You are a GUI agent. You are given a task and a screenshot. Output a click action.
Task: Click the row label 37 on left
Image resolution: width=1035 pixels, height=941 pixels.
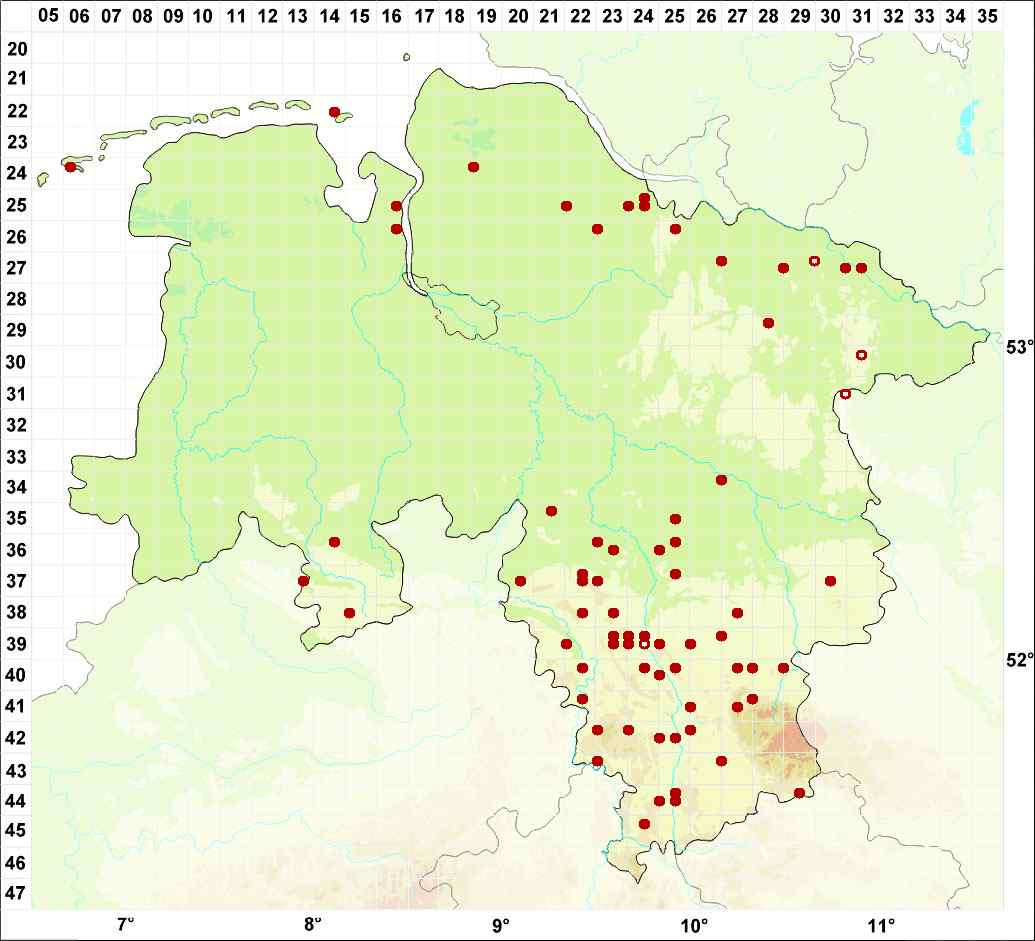pyautogui.click(x=17, y=581)
